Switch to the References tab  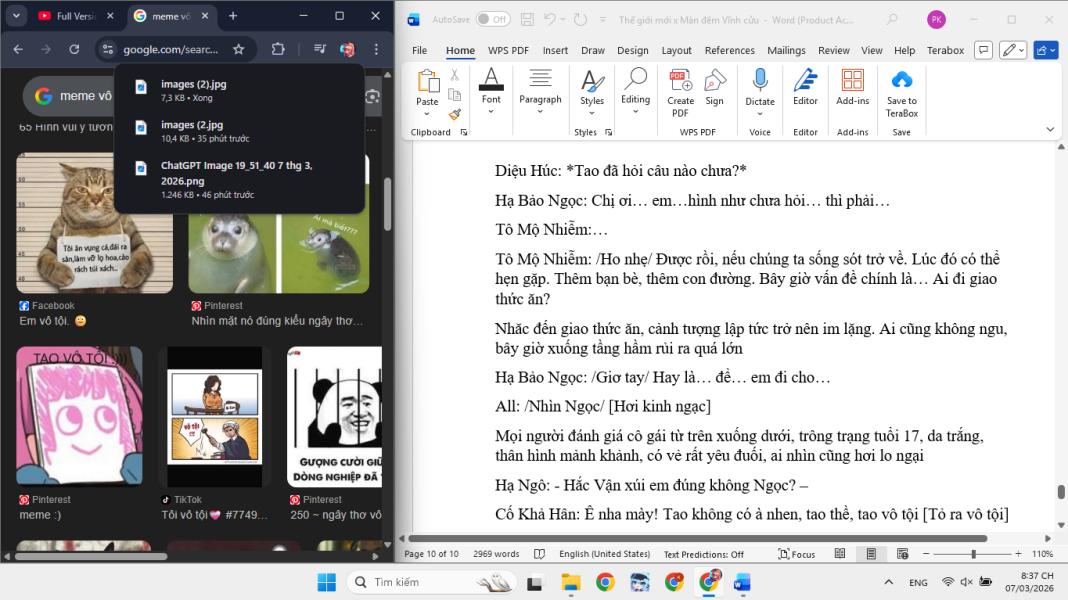[729, 50]
